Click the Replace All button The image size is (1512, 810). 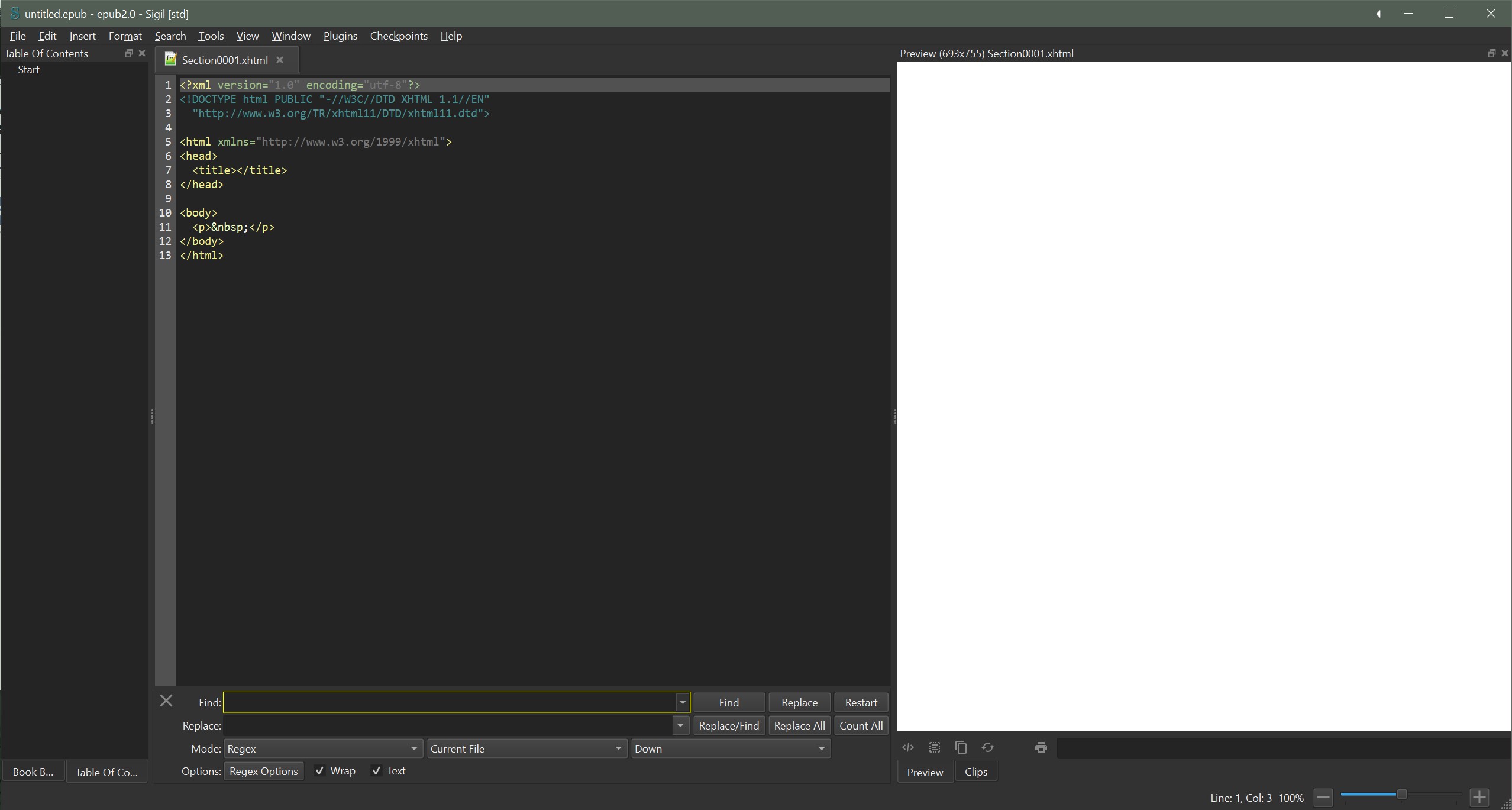[799, 725]
